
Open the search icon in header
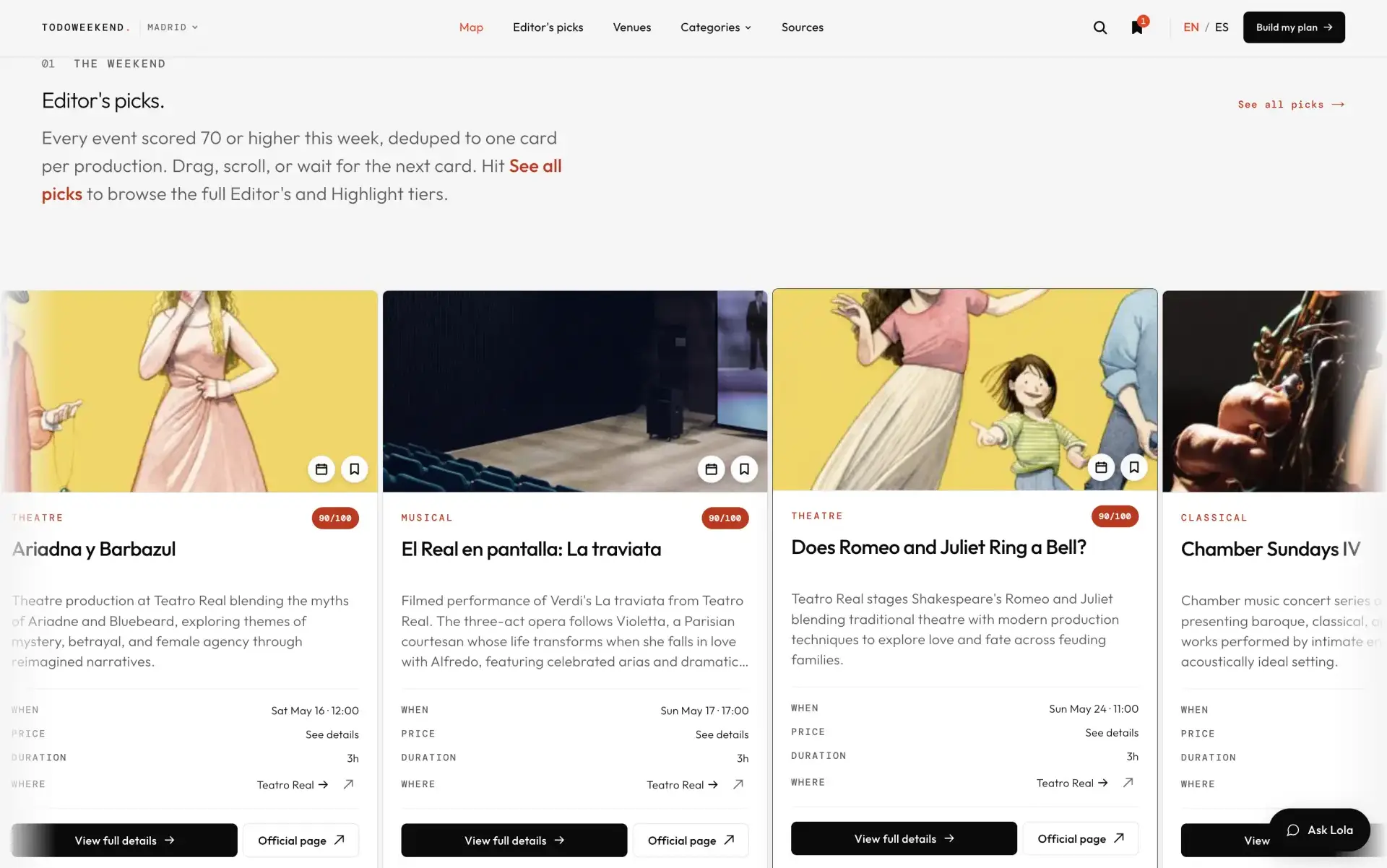pyautogui.click(x=1099, y=27)
